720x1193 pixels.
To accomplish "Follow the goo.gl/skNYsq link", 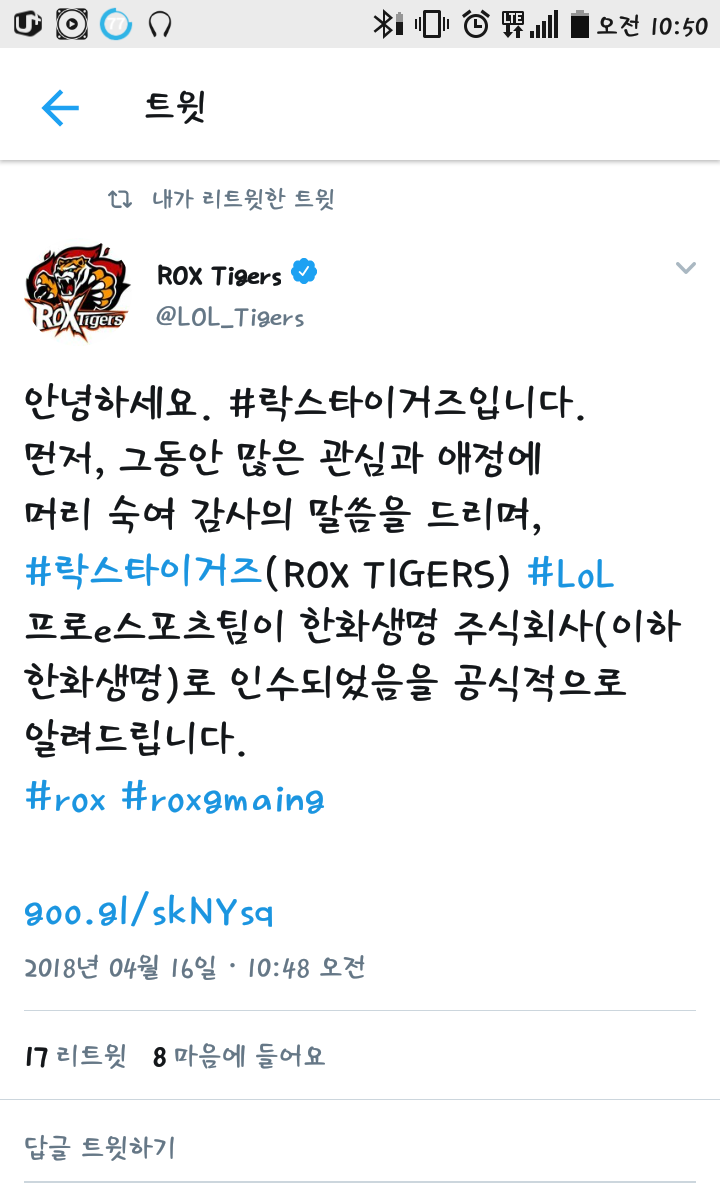I will 148,911.
